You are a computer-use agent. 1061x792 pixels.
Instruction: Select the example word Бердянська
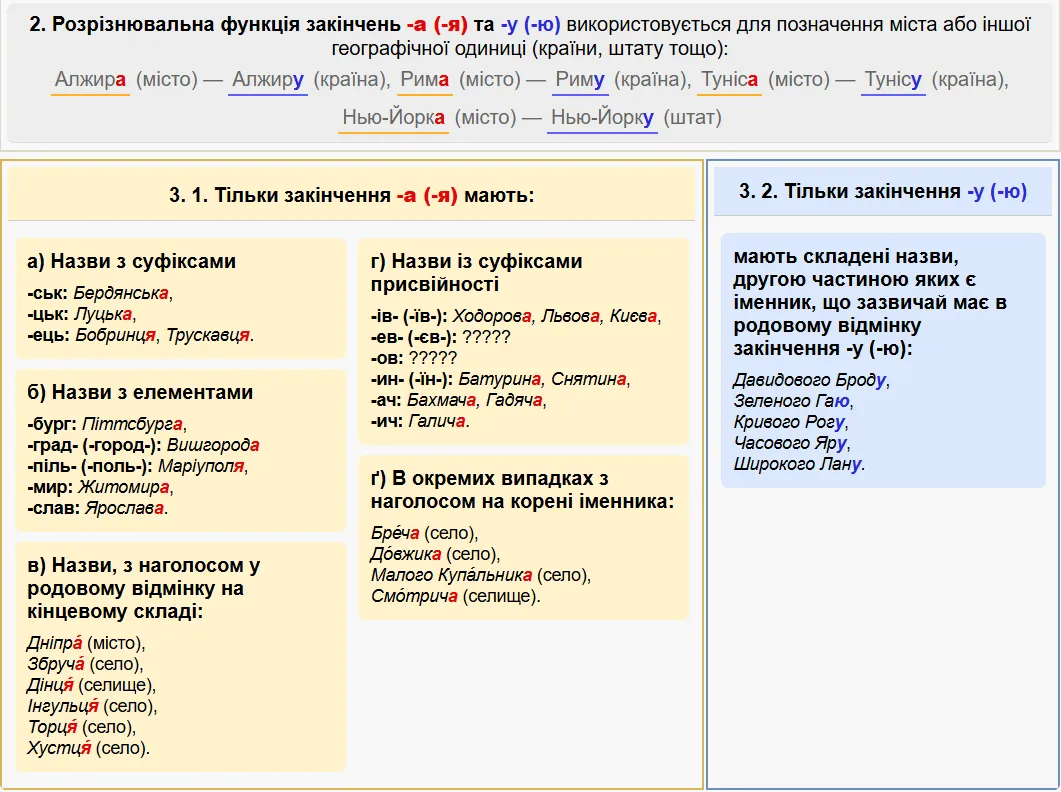click(121, 293)
